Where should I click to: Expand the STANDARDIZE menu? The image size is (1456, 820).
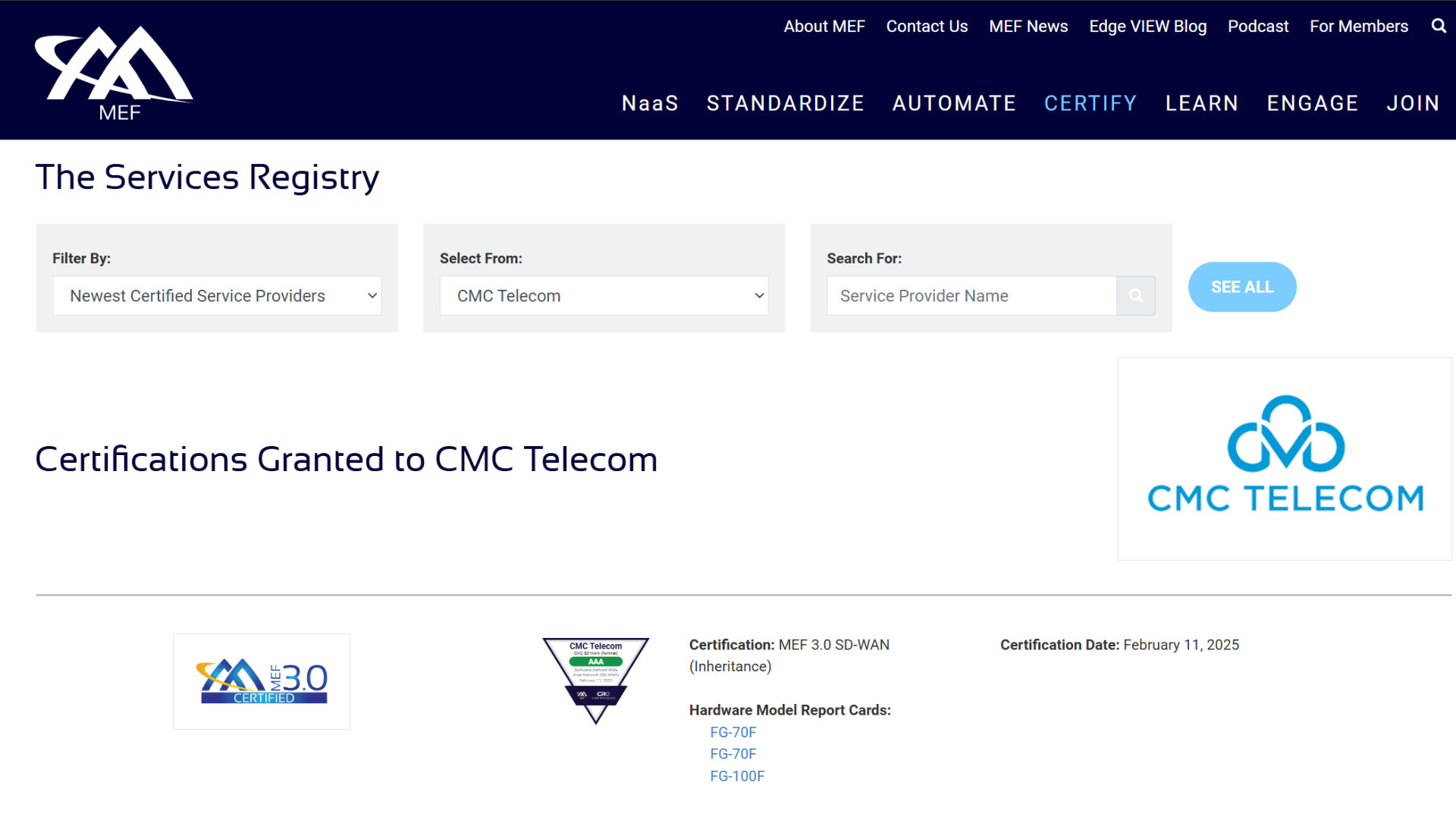(x=786, y=103)
